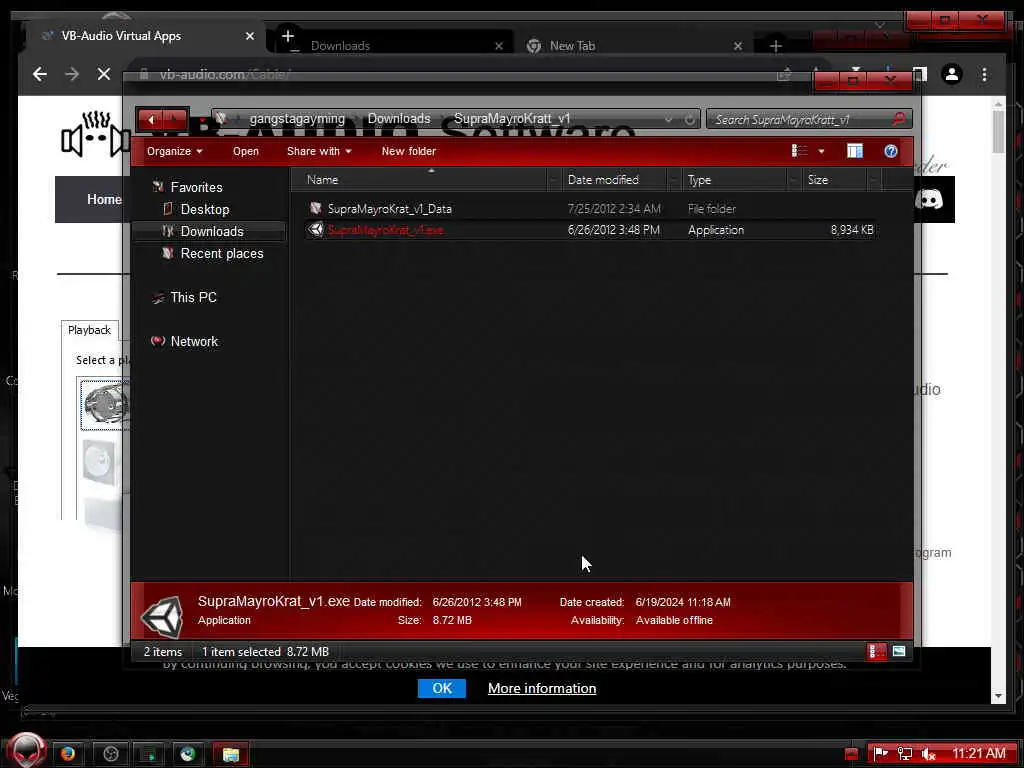Open the view options dropdown arrow
This screenshot has width=1024, height=768.
pos(821,152)
